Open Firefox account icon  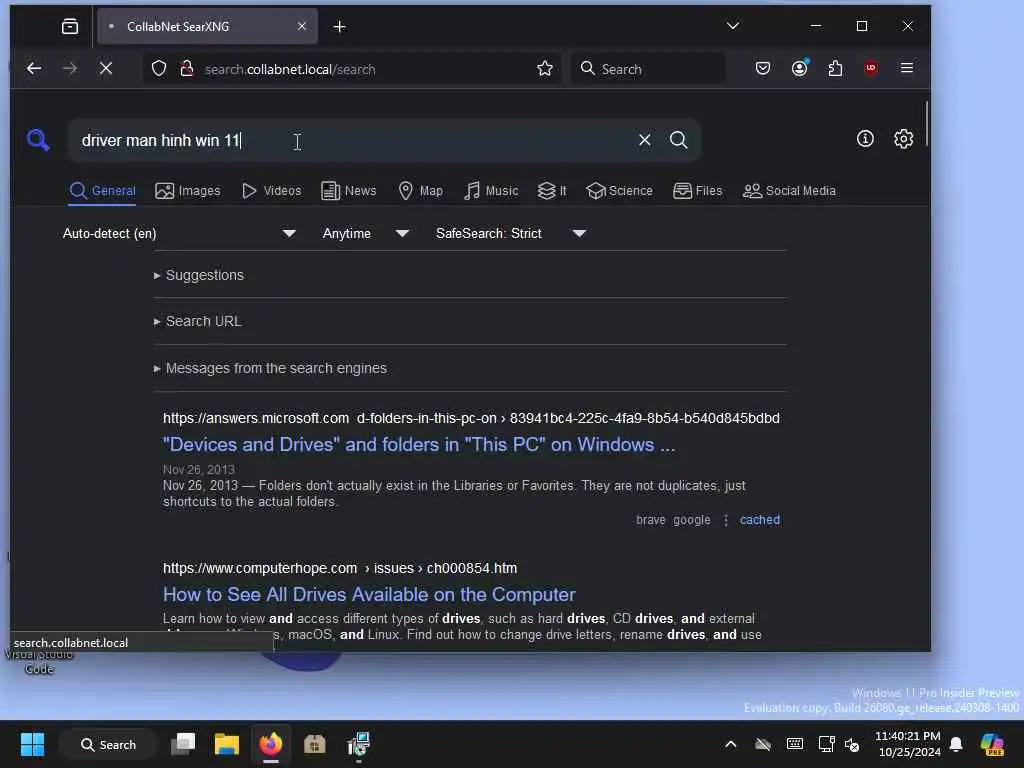point(799,68)
